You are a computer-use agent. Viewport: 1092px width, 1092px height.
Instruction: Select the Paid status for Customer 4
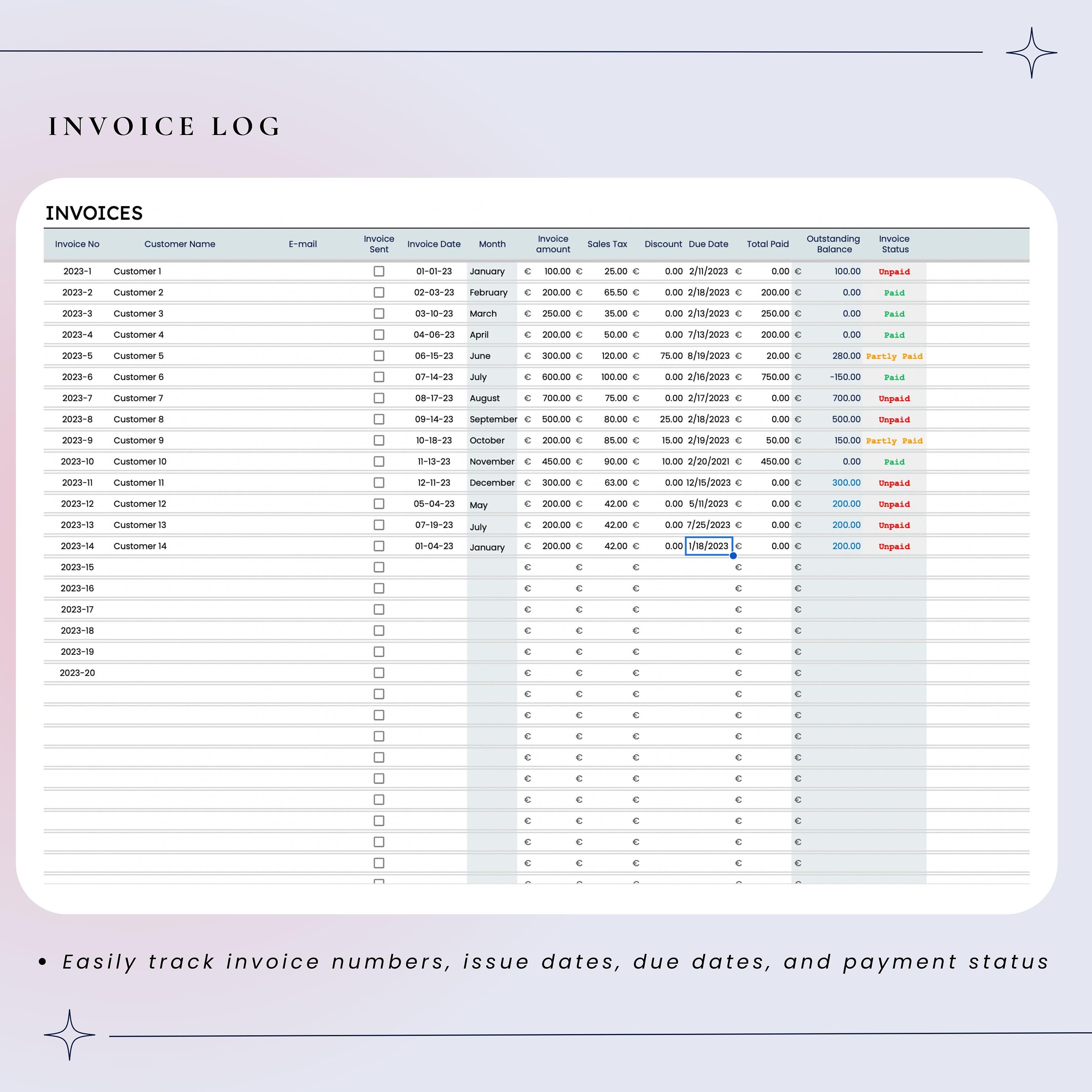coord(894,335)
